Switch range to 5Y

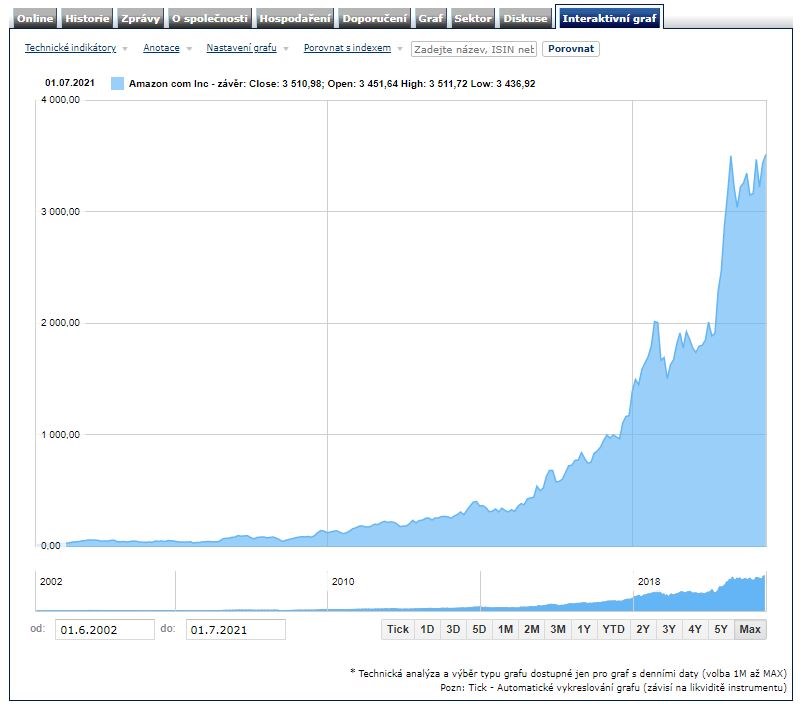pos(720,629)
